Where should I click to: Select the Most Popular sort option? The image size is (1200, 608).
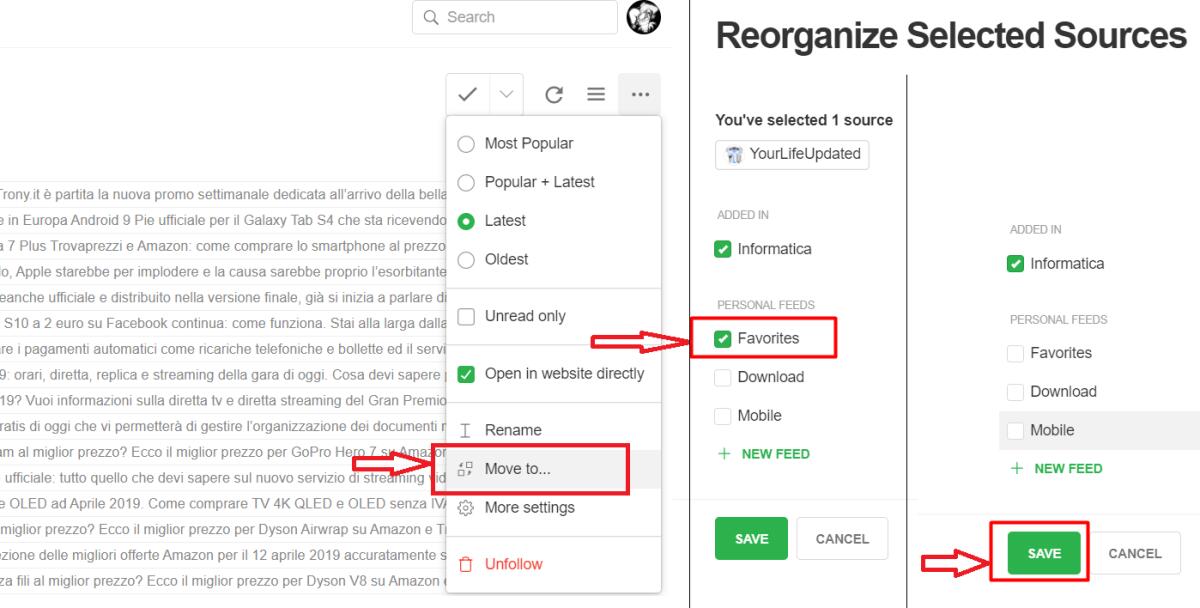pyautogui.click(x=466, y=143)
